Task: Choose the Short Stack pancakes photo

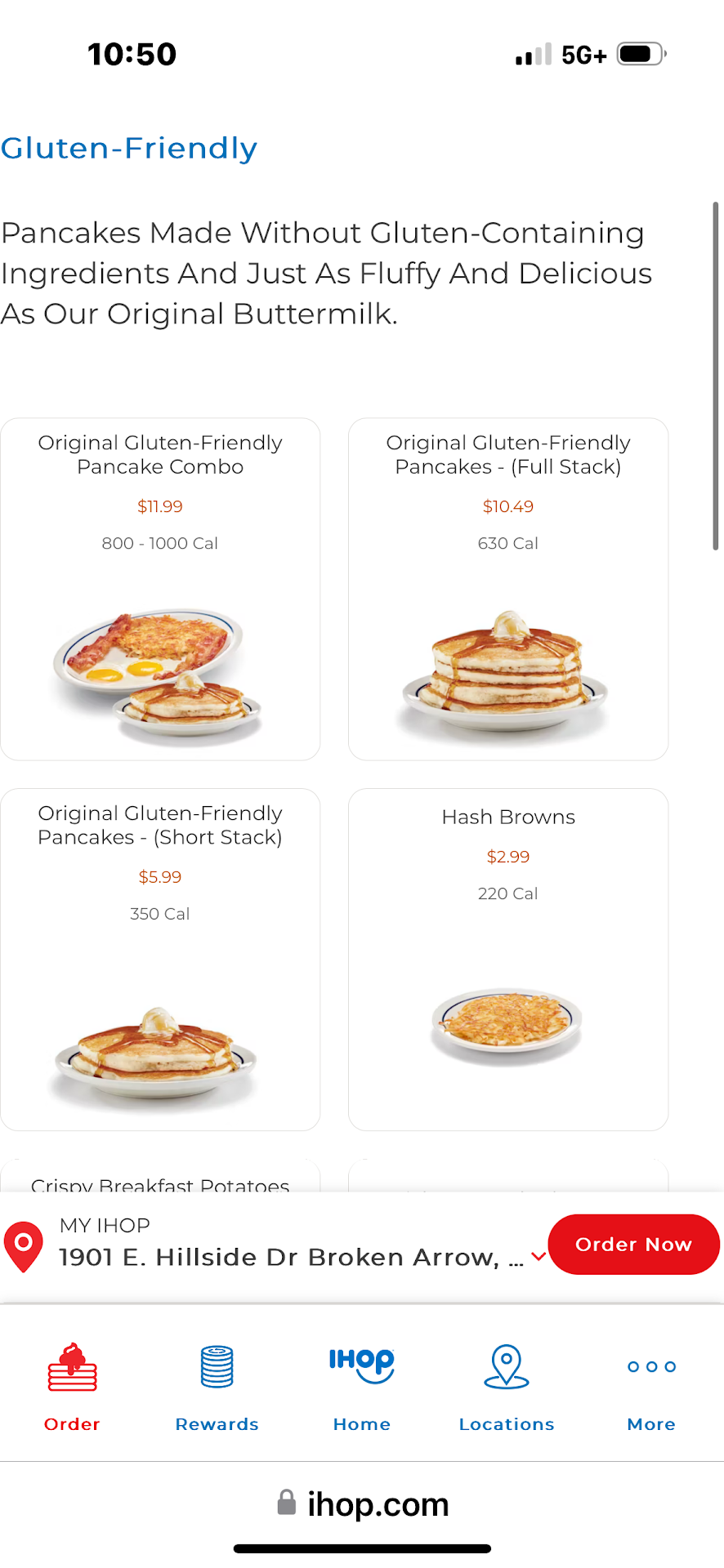Action: pyautogui.click(x=157, y=1053)
